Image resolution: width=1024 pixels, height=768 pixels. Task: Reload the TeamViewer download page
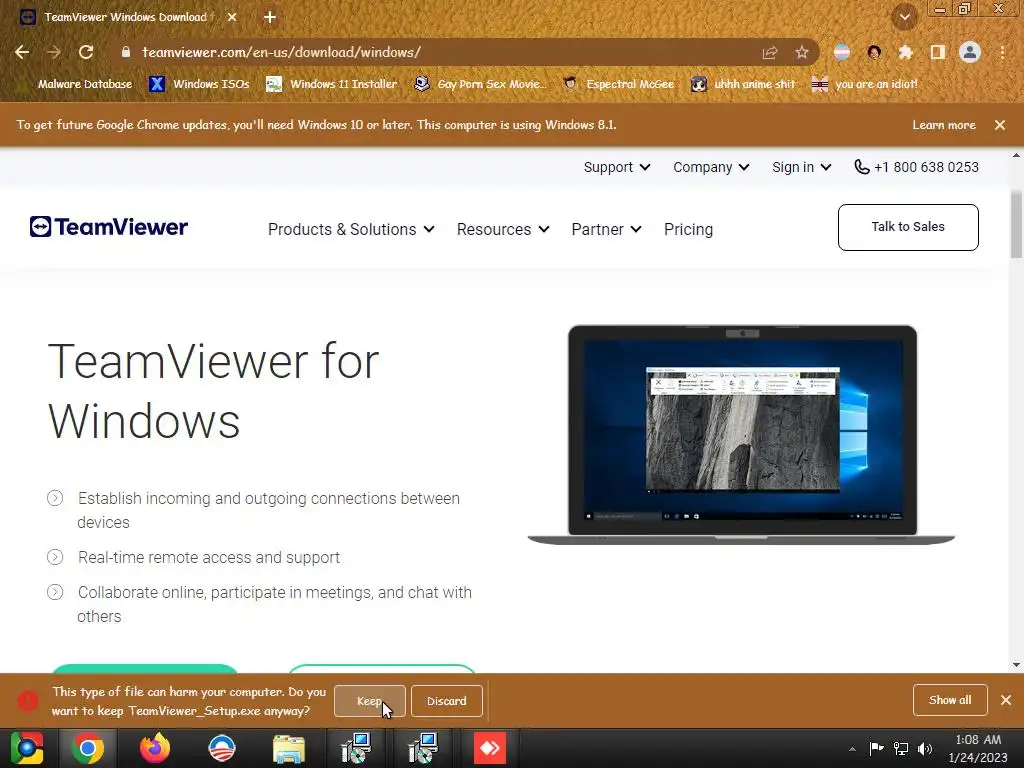86,52
